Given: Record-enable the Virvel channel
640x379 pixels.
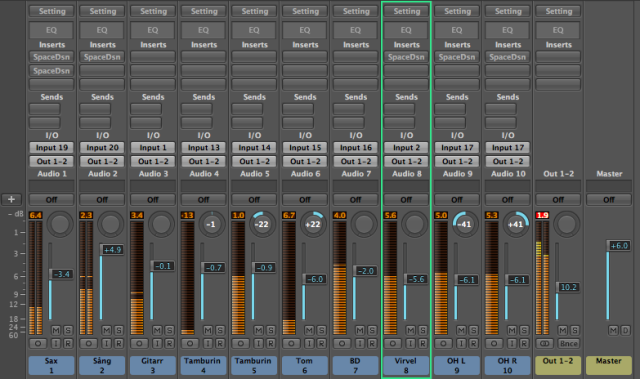Looking at the screenshot, I should pyautogui.click(x=422, y=344).
